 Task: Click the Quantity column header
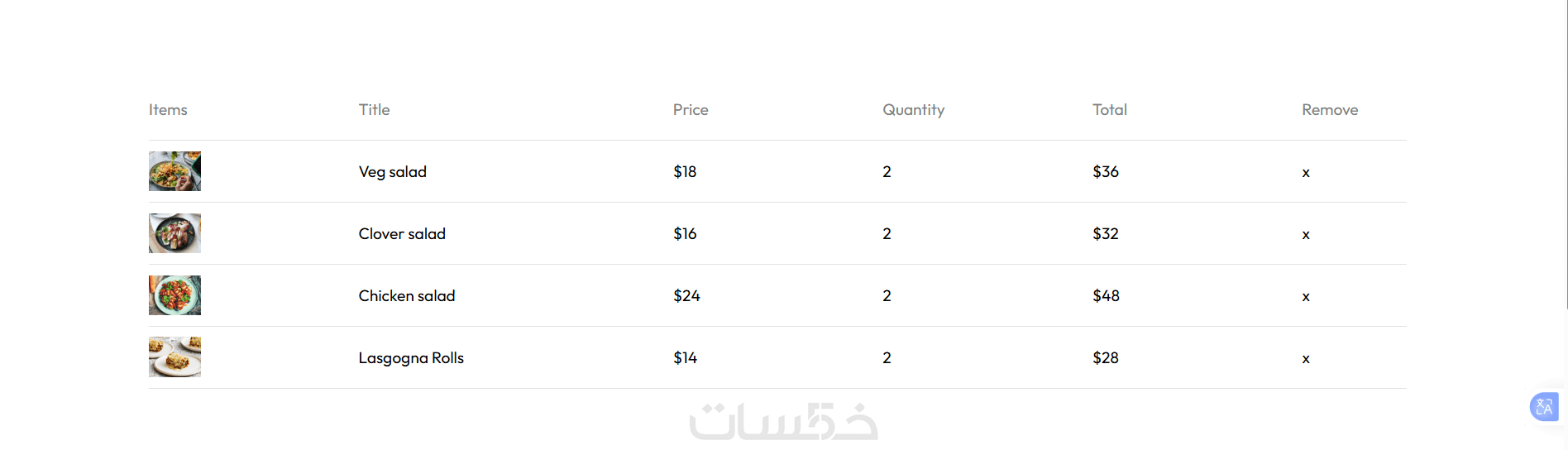pyautogui.click(x=913, y=110)
